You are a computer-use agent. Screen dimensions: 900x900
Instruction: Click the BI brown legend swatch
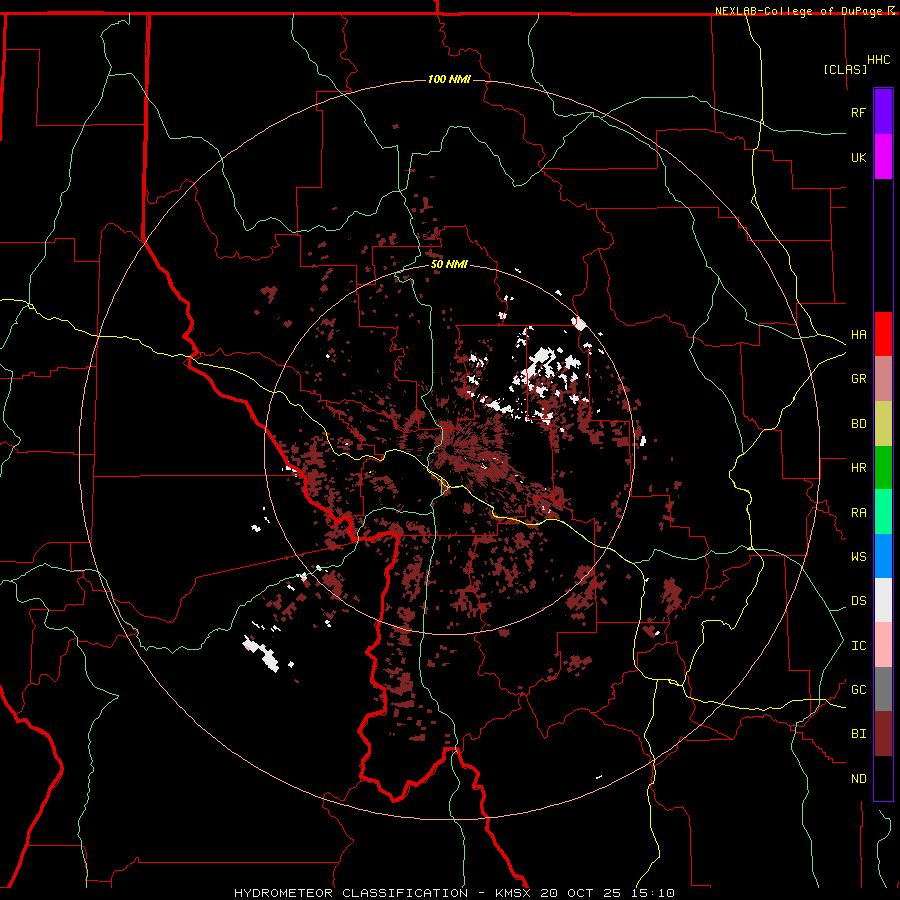(883, 734)
